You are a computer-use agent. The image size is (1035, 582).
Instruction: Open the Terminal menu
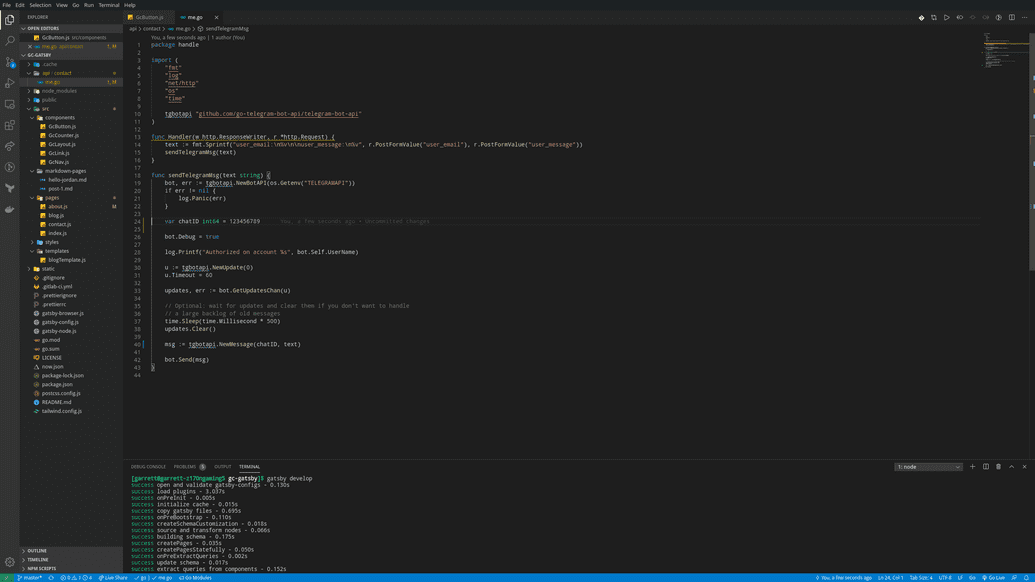[x=109, y=5]
